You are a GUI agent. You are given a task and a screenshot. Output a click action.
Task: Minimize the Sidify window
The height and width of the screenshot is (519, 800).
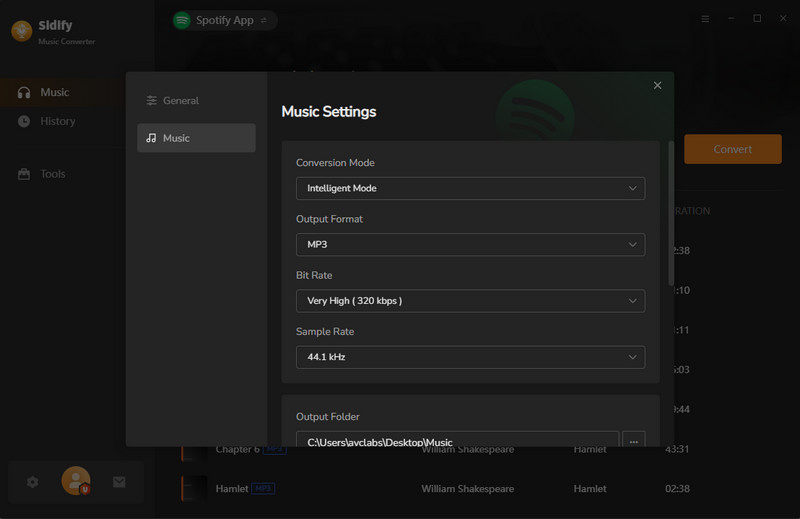[x=731, y=18]
